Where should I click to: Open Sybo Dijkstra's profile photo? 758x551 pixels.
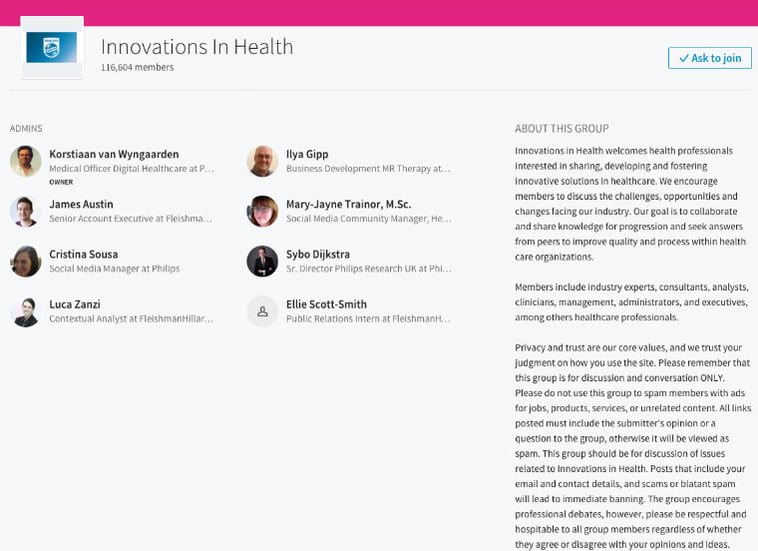point(262,261)
